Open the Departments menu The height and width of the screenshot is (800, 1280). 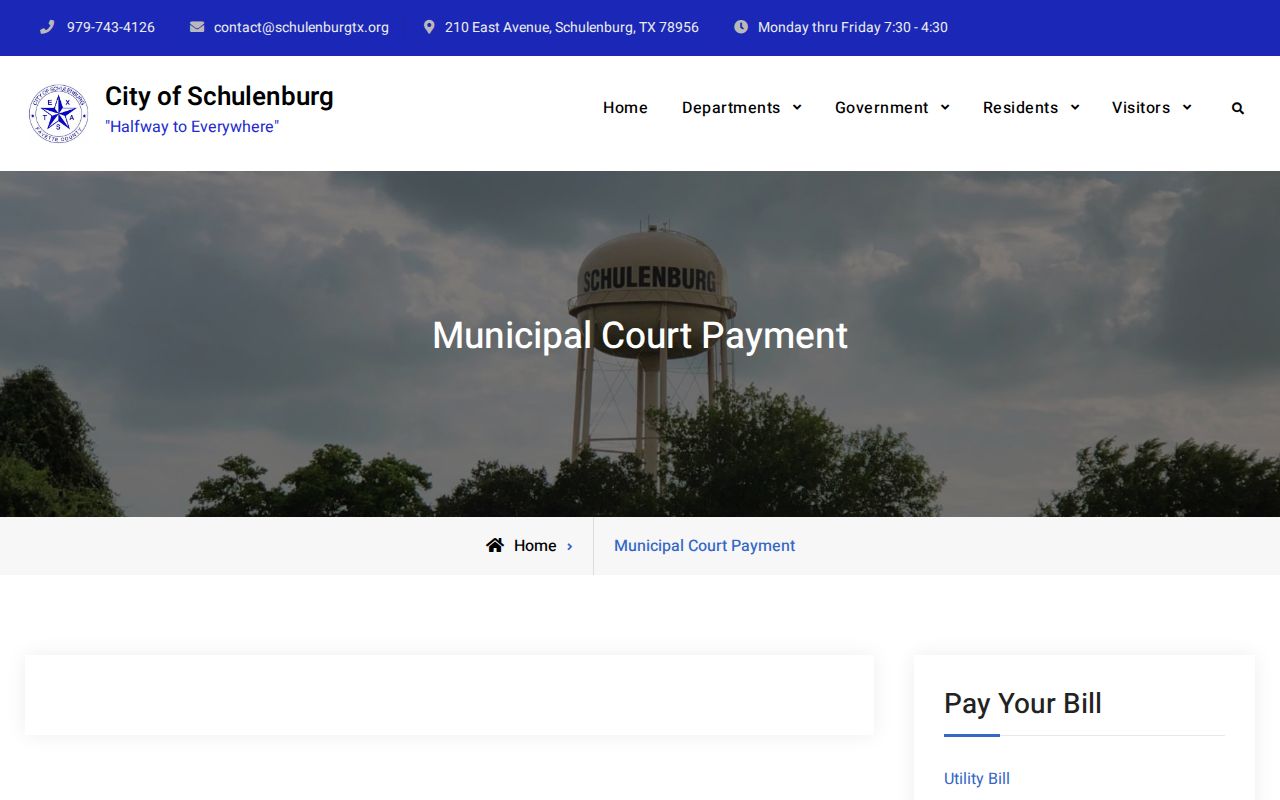731,107
